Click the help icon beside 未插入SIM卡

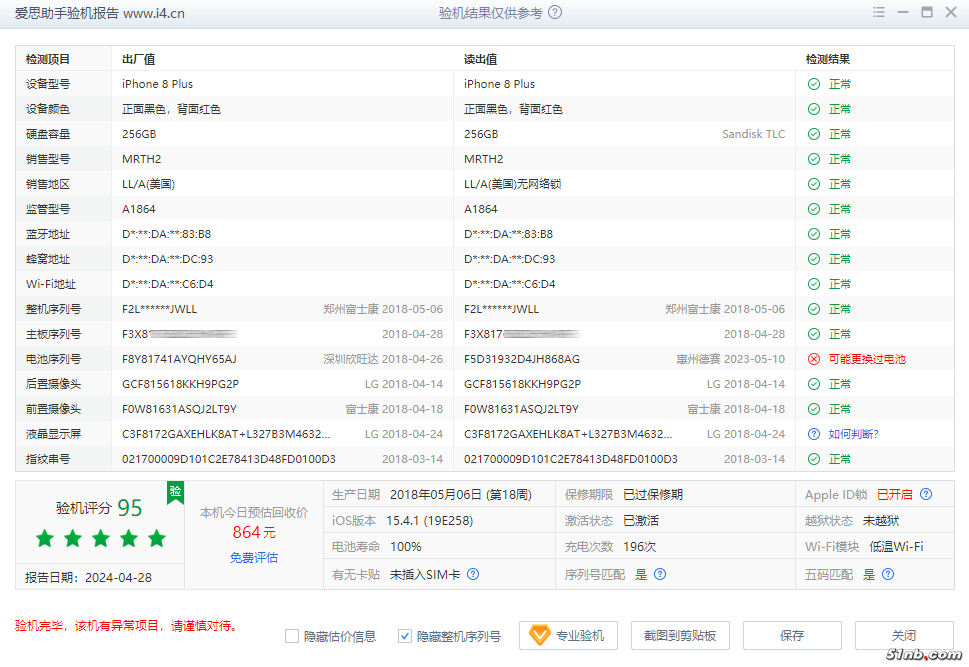tap(473, 574)
